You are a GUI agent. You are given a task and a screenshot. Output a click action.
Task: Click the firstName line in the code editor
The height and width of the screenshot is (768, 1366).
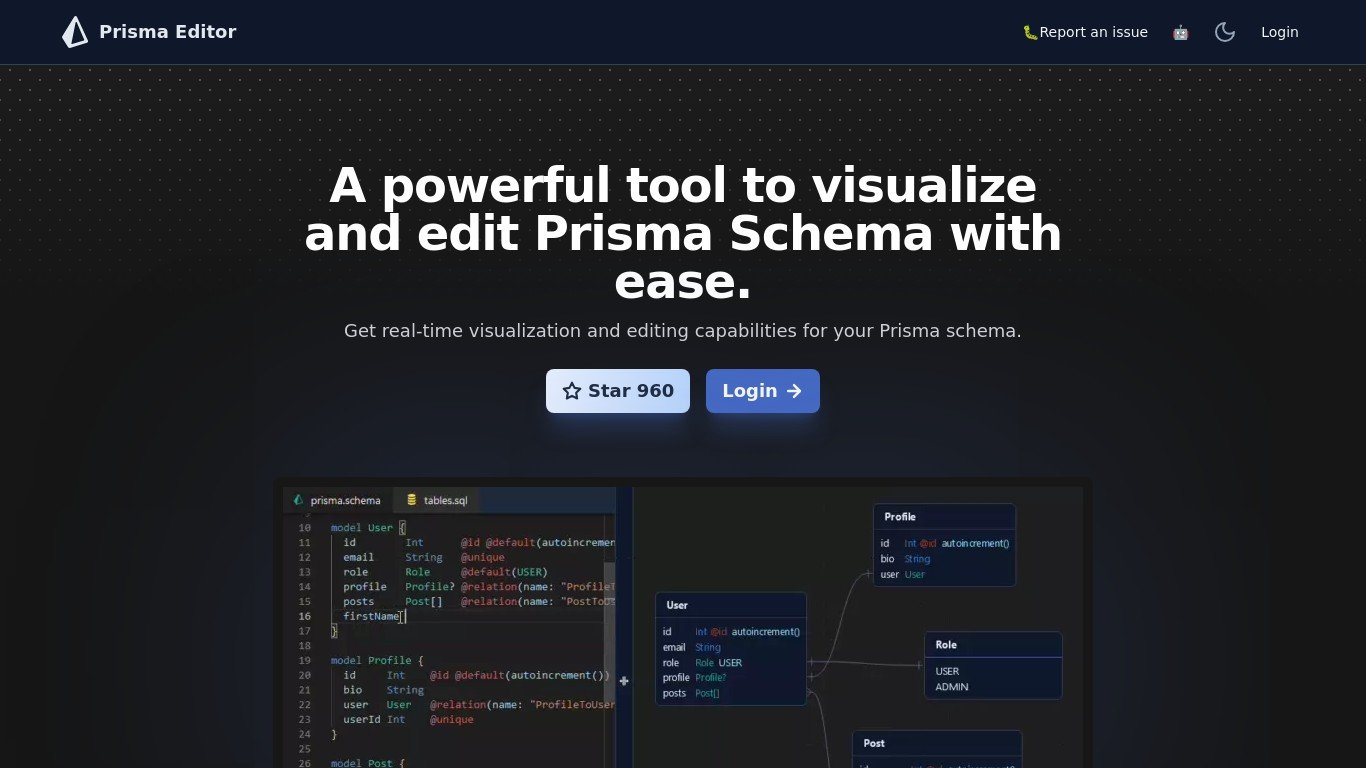coord(371,616)
